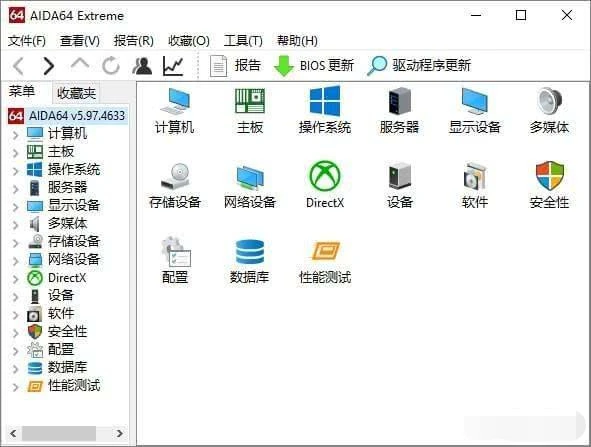Expand the 计算机 tree node
591x447 pixels.
coord(15,135)
